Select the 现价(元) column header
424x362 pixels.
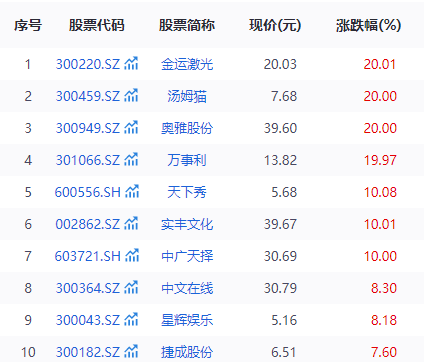click(275, 25)
